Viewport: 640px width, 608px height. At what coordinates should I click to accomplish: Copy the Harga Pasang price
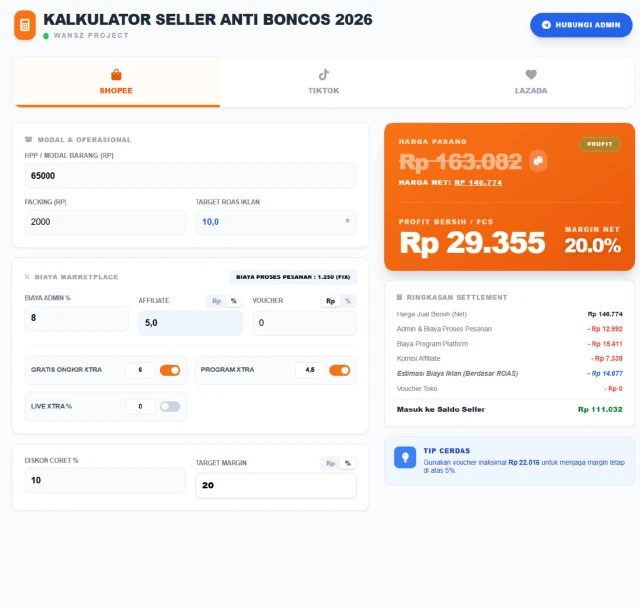538,160
